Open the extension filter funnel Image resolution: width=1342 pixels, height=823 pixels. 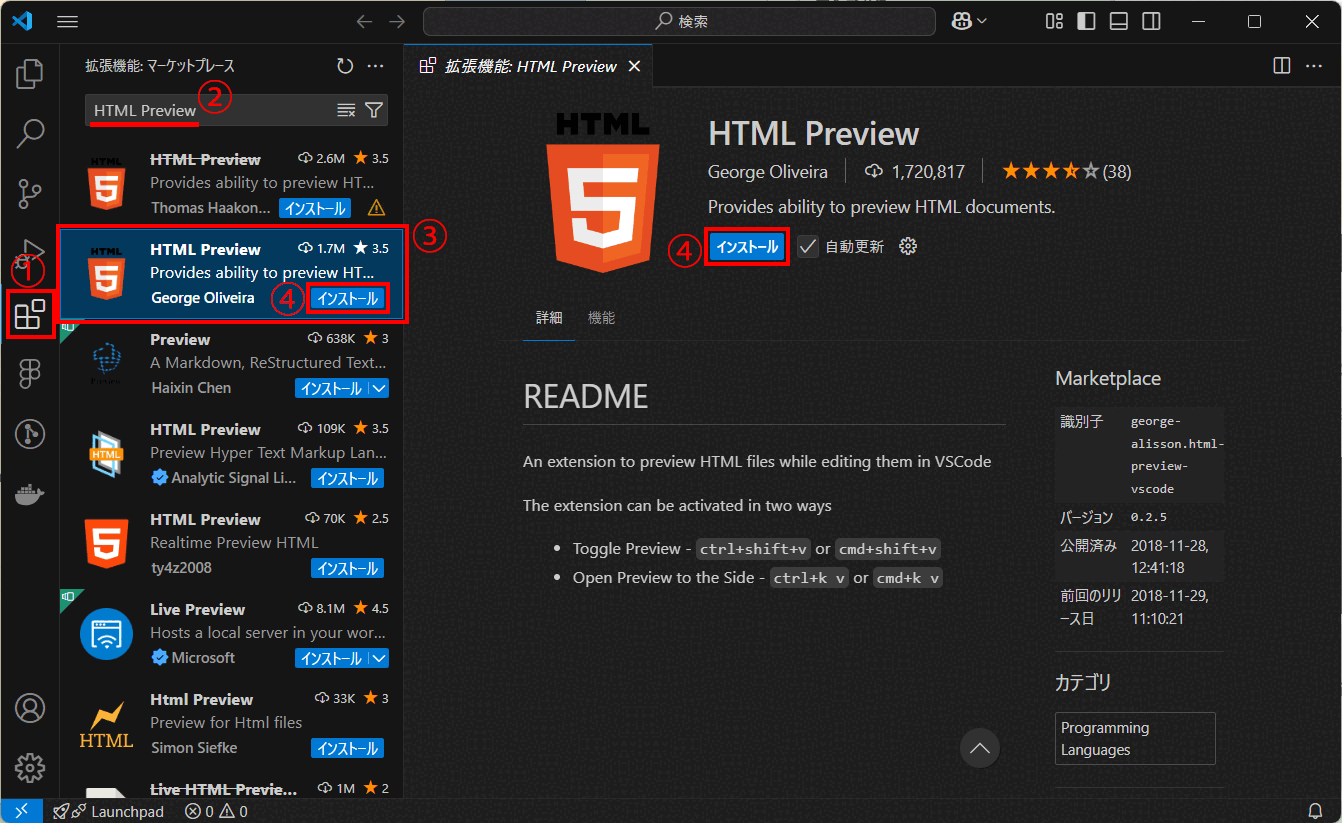click(374, 110)
